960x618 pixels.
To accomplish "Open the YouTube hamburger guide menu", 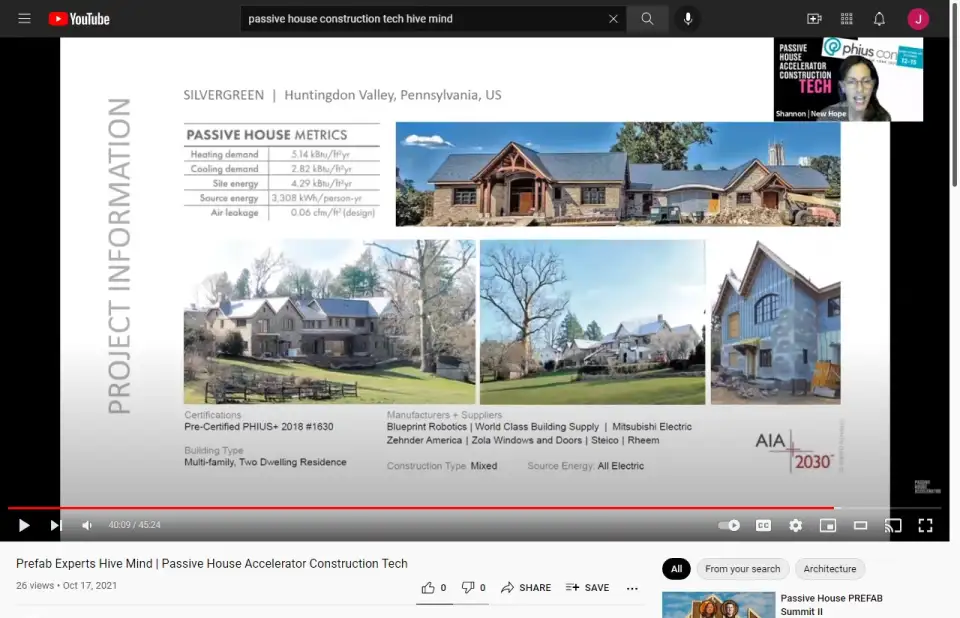I will 24,19.
